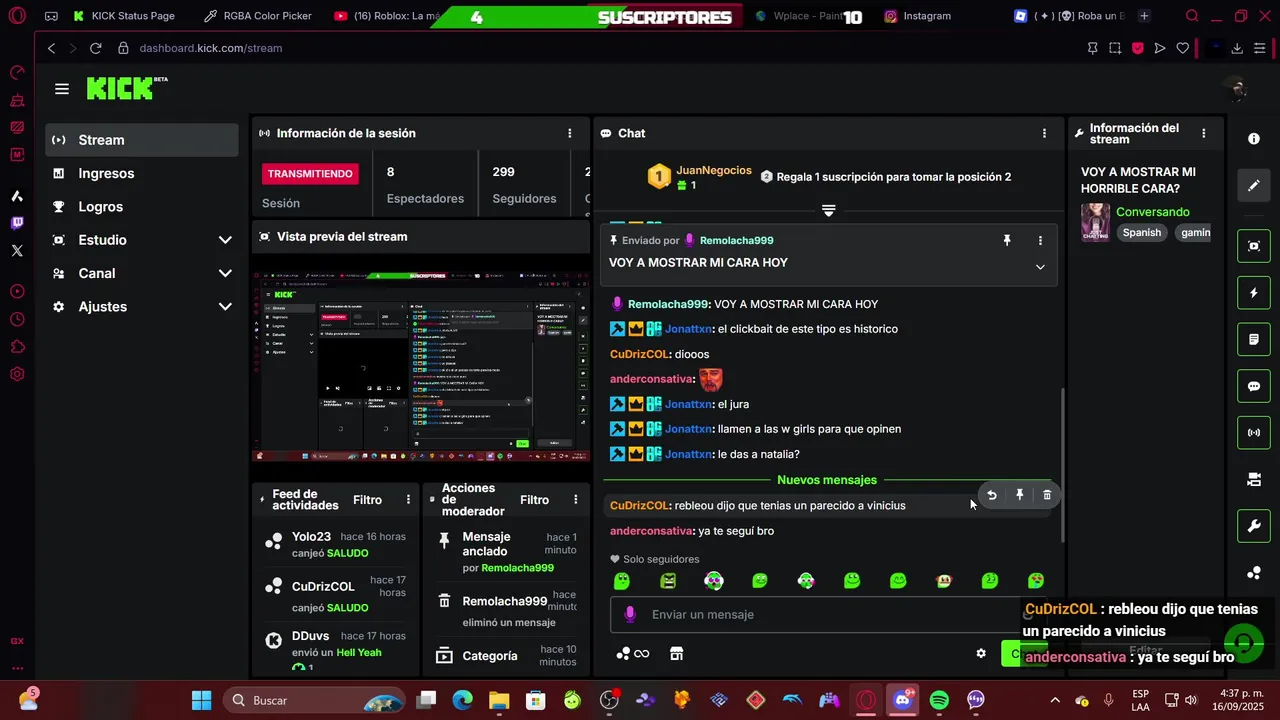Unpin the pinned chat message
1280x720 pixels.
(x=1007, y=240)
